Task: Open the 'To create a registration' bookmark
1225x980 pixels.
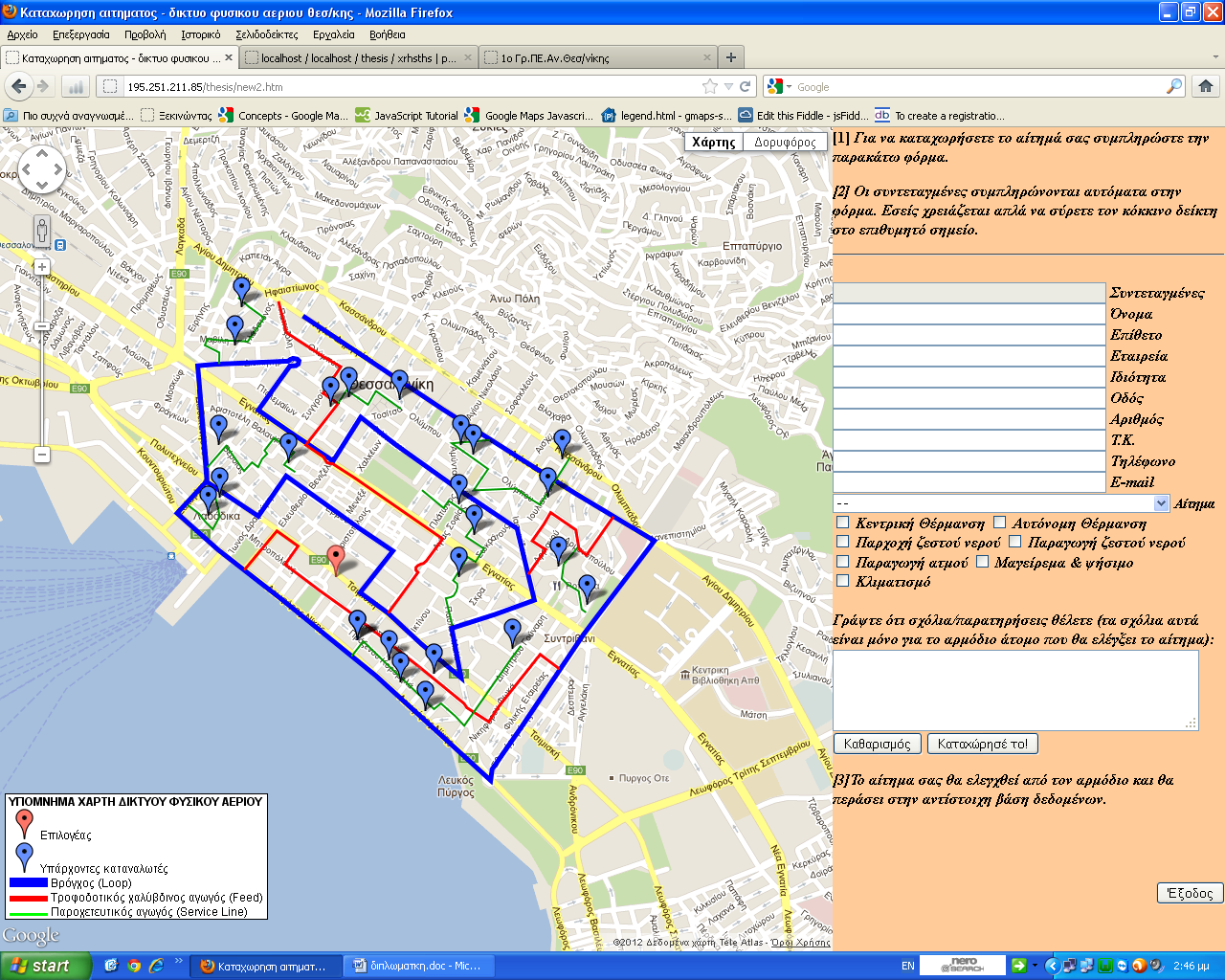Action: (x=940, y=115)
